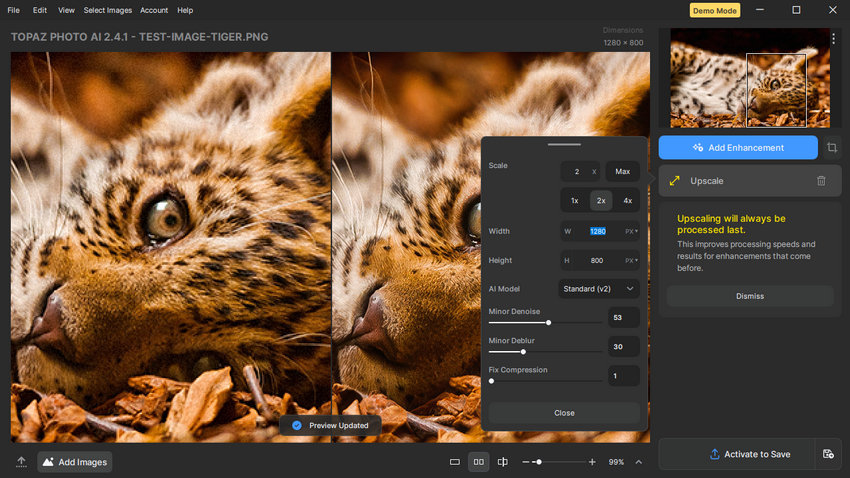Switch to side-by-side view icon
The width and height of the screenshot is (850, 478).
tap(479, 462)
